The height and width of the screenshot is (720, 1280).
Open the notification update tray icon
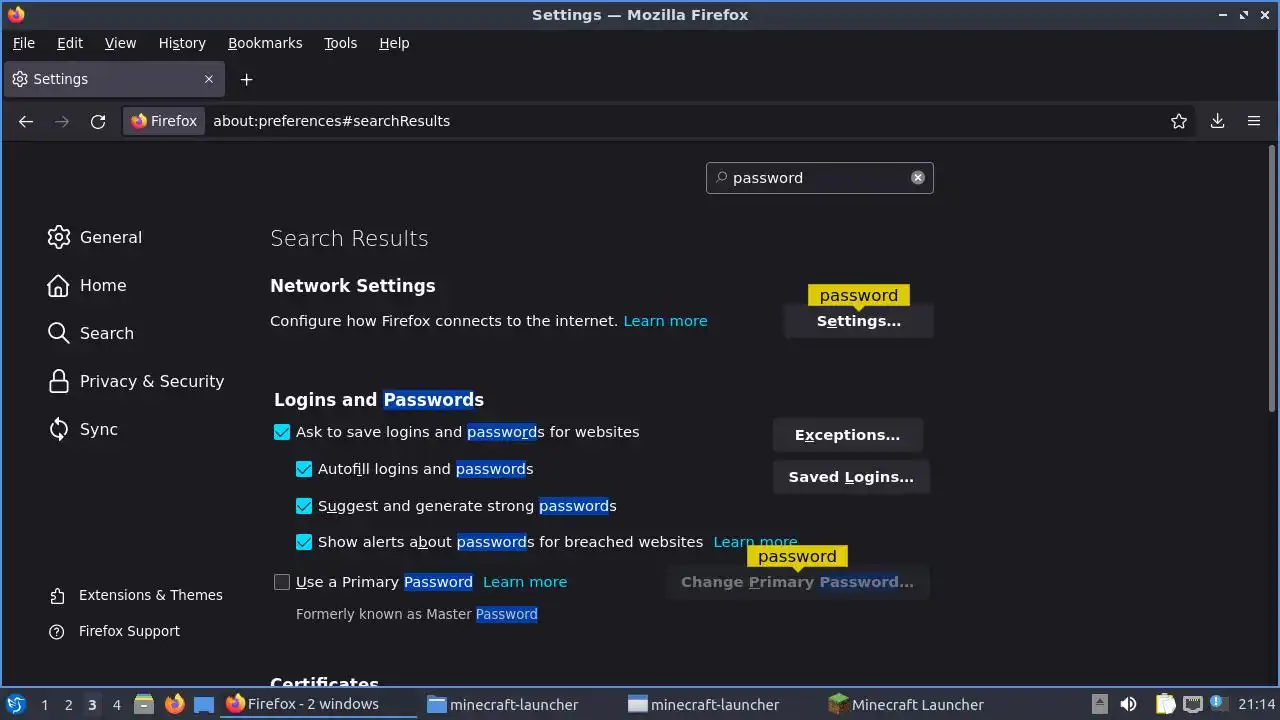[x=1218, y=704]
